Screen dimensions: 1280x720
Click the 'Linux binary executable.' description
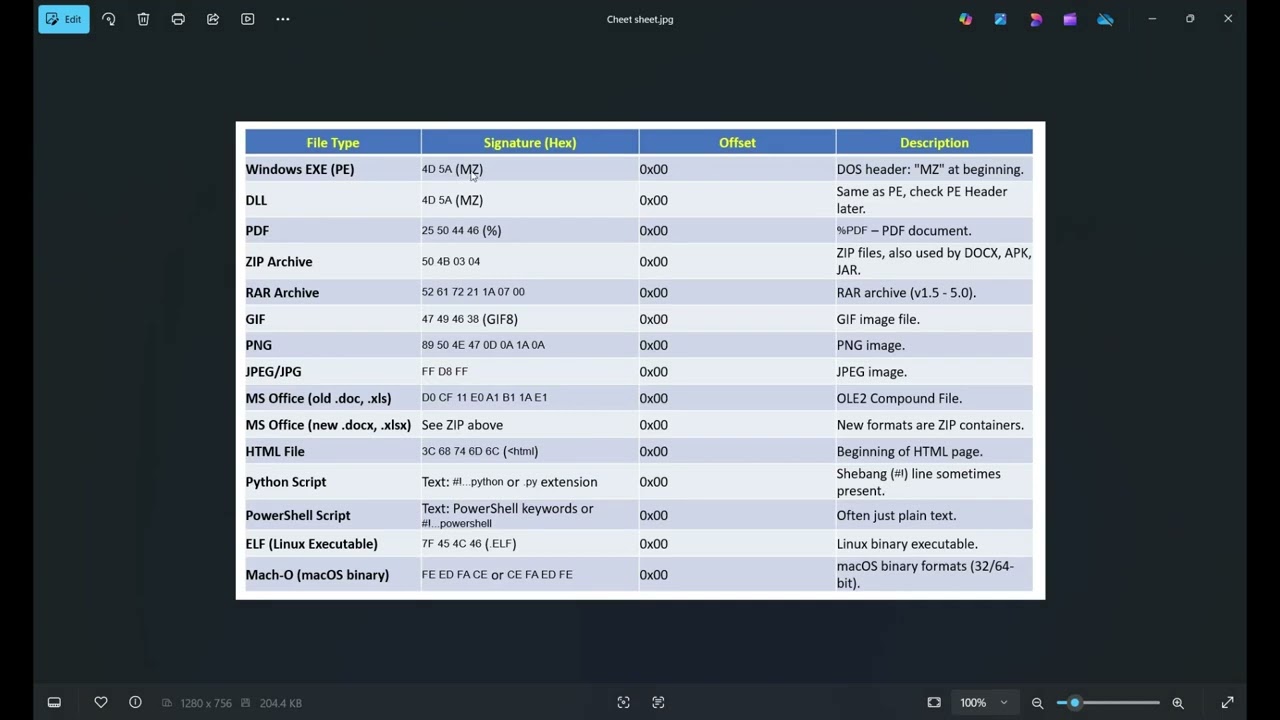(907, 544)
